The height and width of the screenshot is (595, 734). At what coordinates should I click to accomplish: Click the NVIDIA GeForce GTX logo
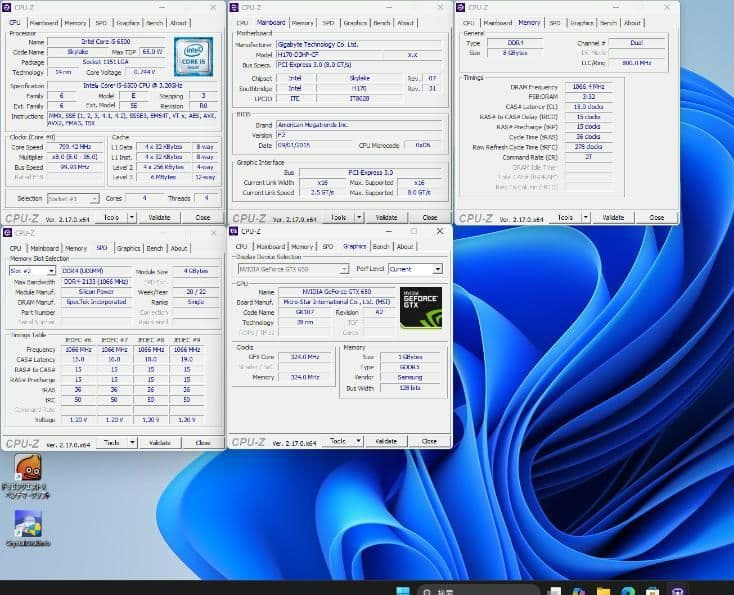(x=420, y=308)
